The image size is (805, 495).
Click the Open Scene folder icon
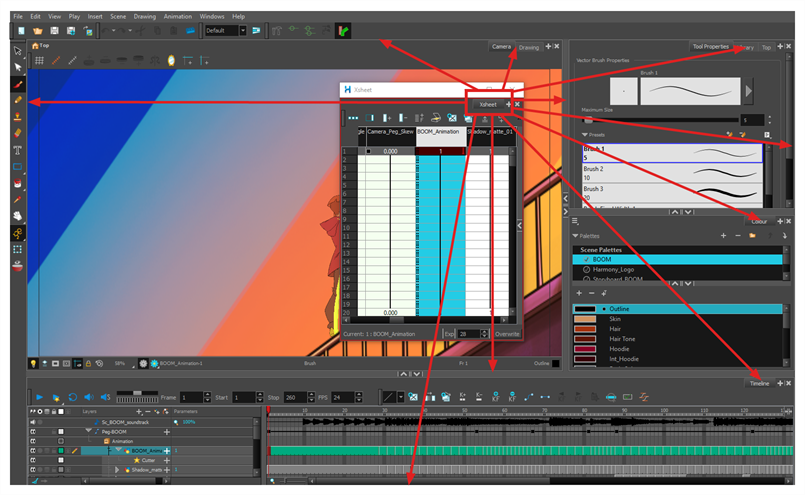coord(37,31)
